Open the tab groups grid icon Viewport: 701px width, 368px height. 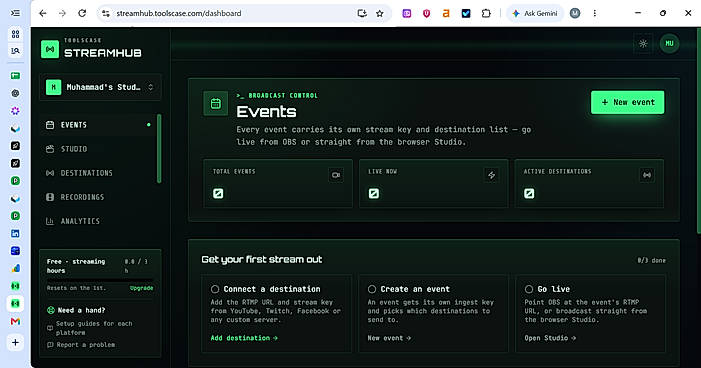[15, 34]
